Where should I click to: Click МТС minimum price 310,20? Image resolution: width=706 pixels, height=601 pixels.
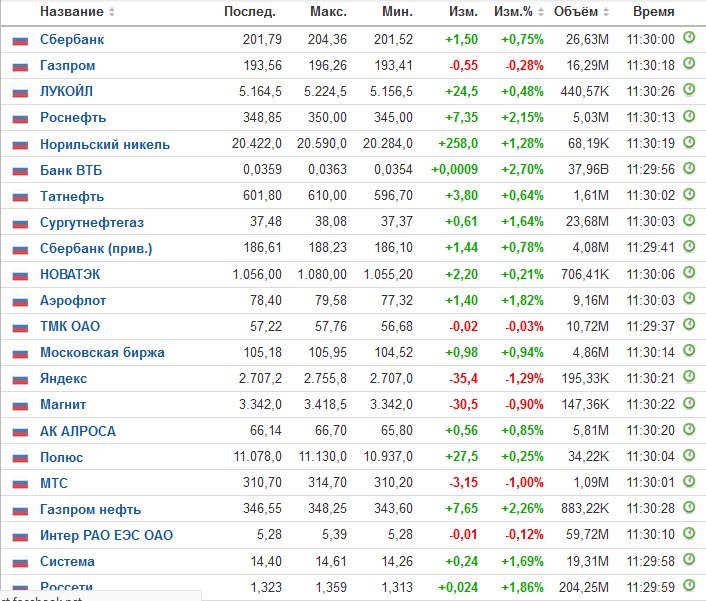(393, 483)
